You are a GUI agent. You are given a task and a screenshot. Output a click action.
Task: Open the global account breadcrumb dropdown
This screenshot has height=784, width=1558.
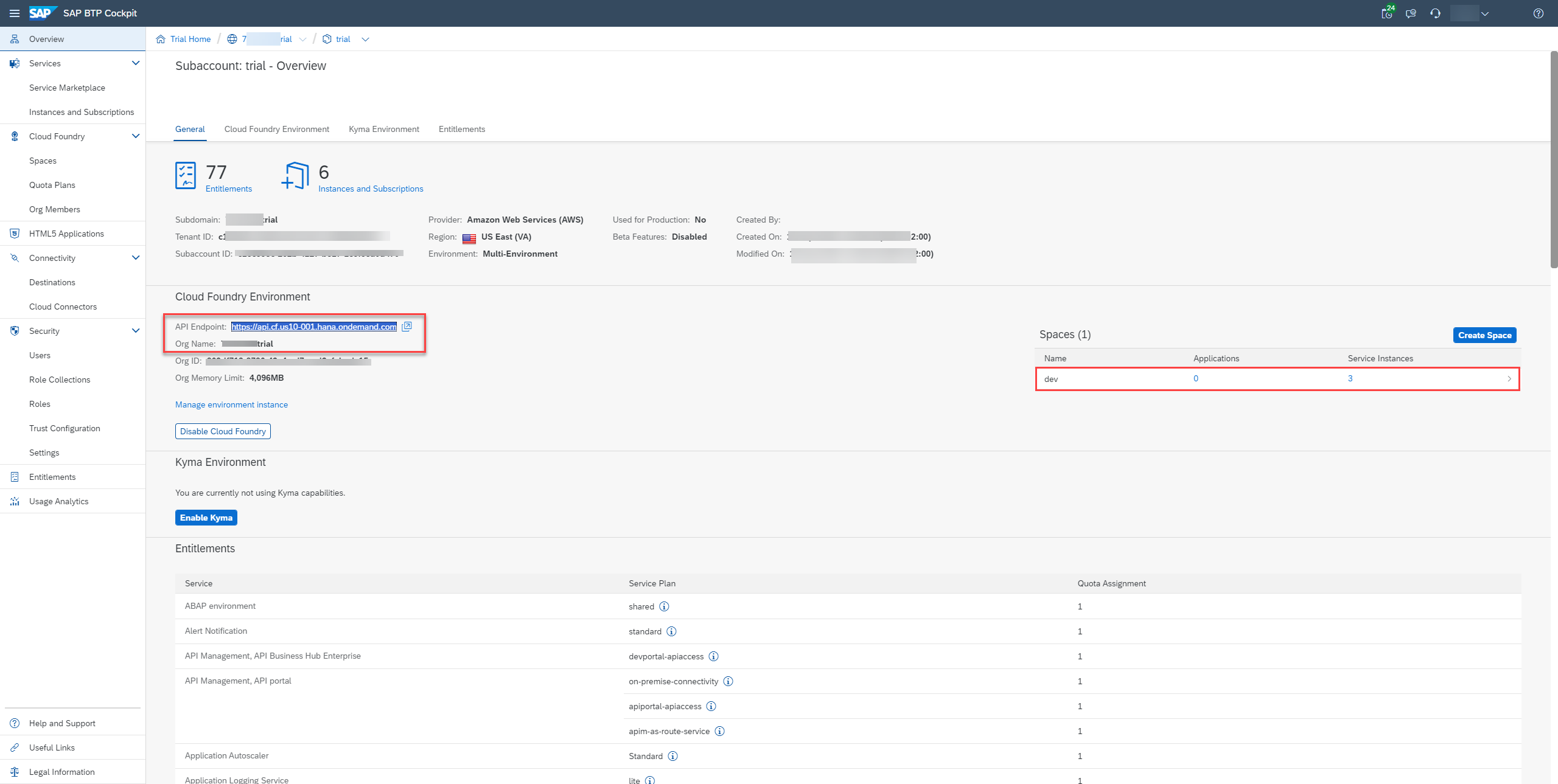(302, 40)
